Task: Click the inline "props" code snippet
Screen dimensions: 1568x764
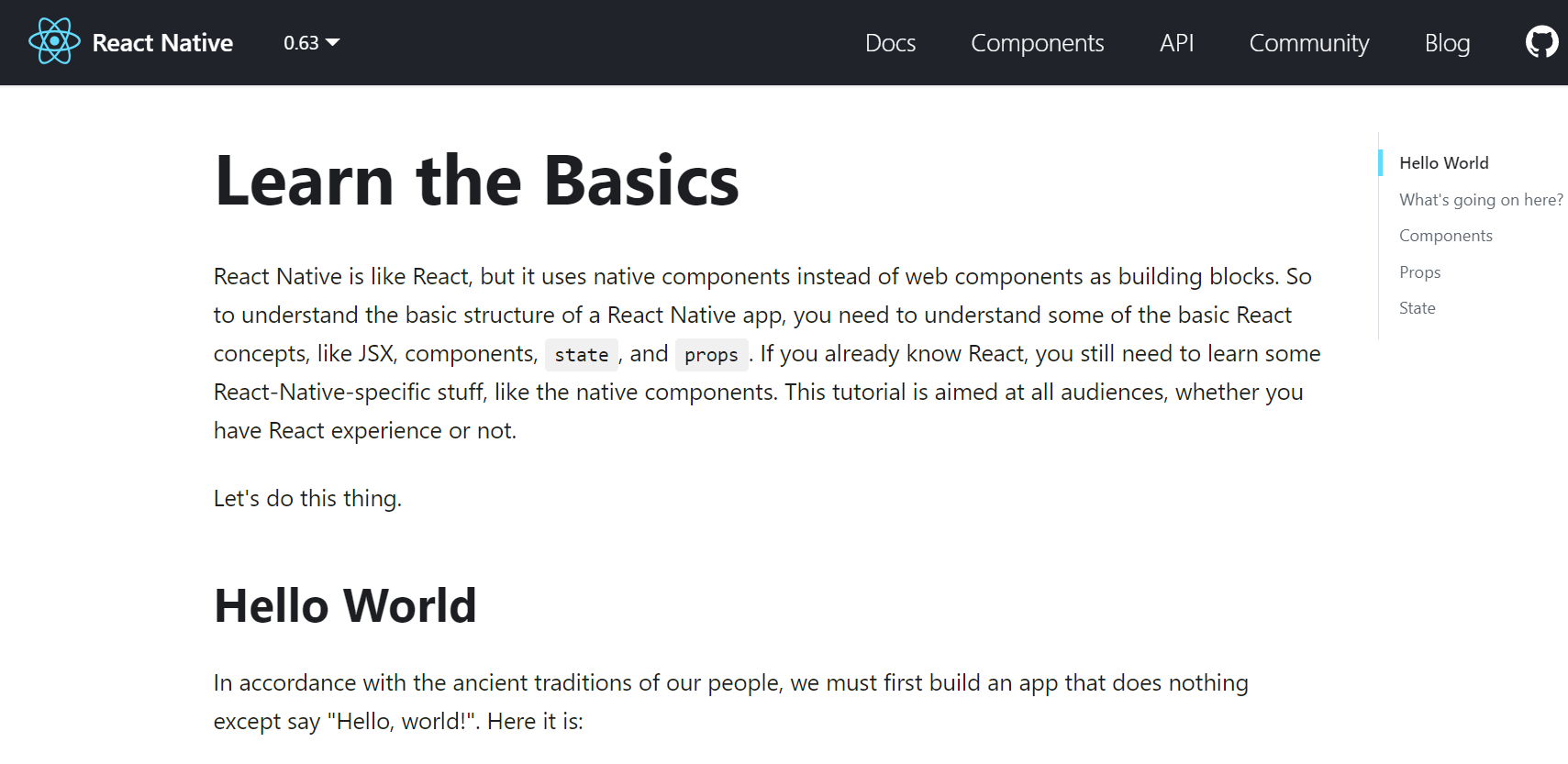Action: (x=711, y=355)
